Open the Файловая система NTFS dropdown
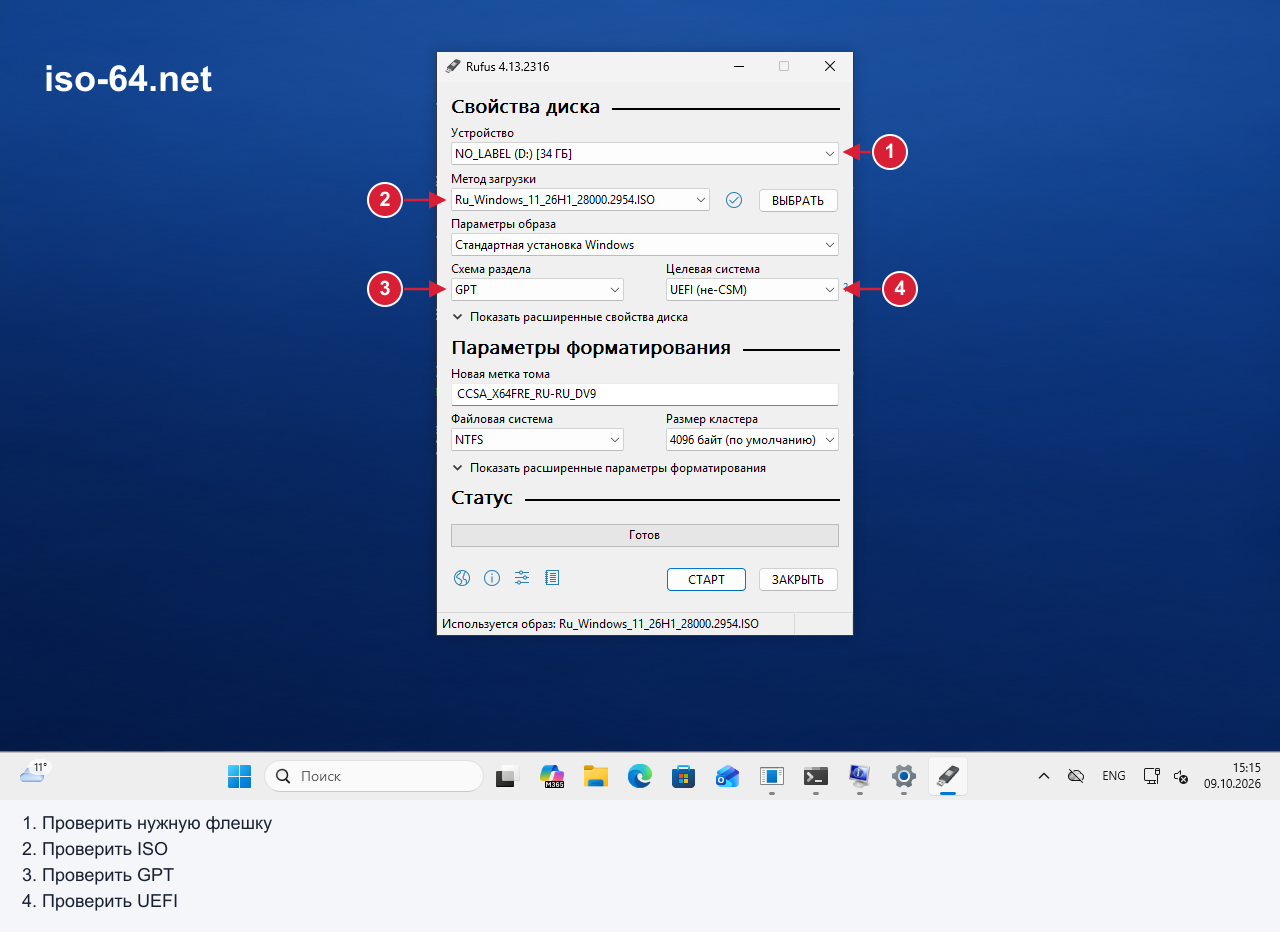Screen dimensions: 1280x932 [537, 440]
